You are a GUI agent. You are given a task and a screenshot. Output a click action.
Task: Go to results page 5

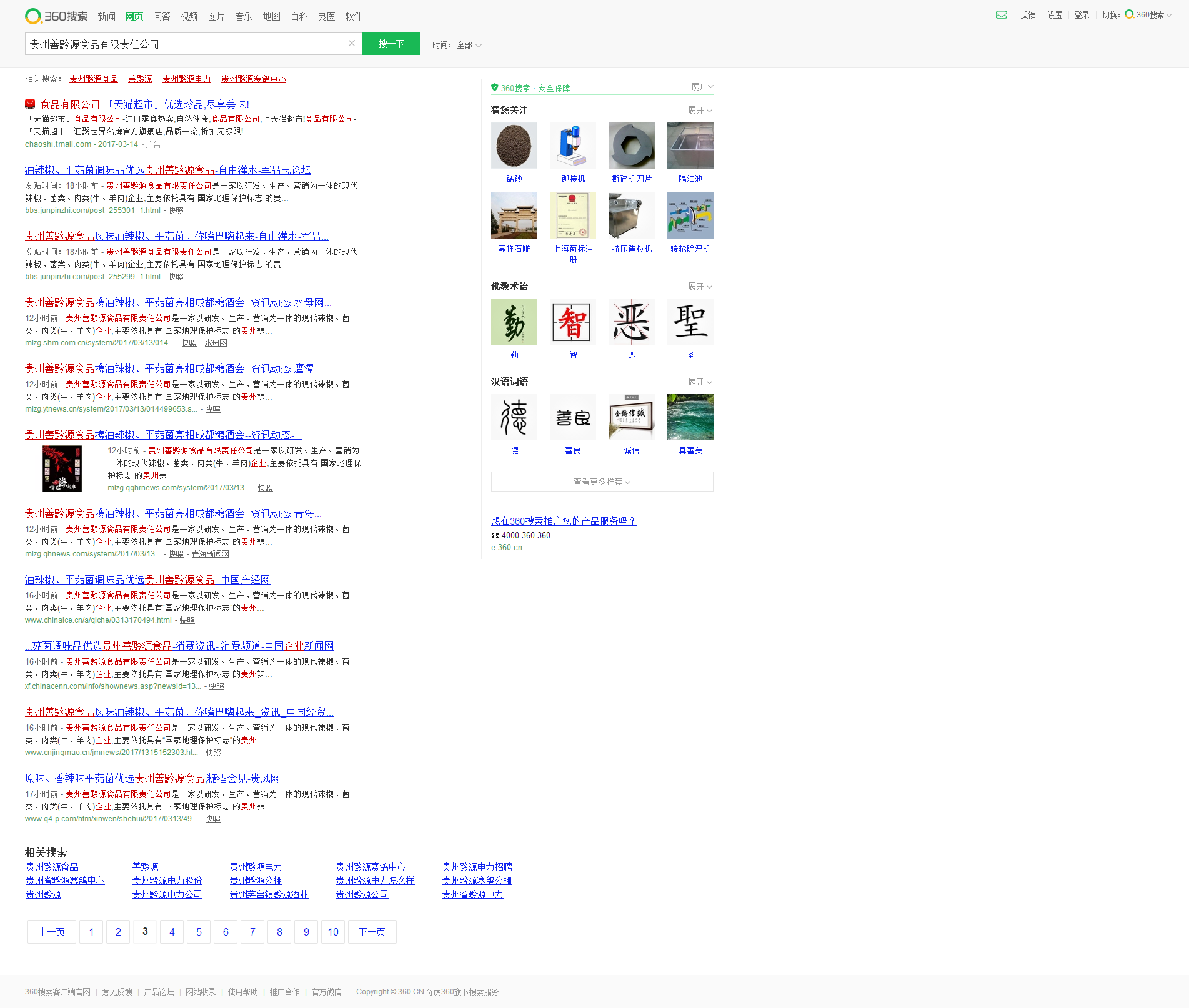pyautogui.click(x=199, y=932)
